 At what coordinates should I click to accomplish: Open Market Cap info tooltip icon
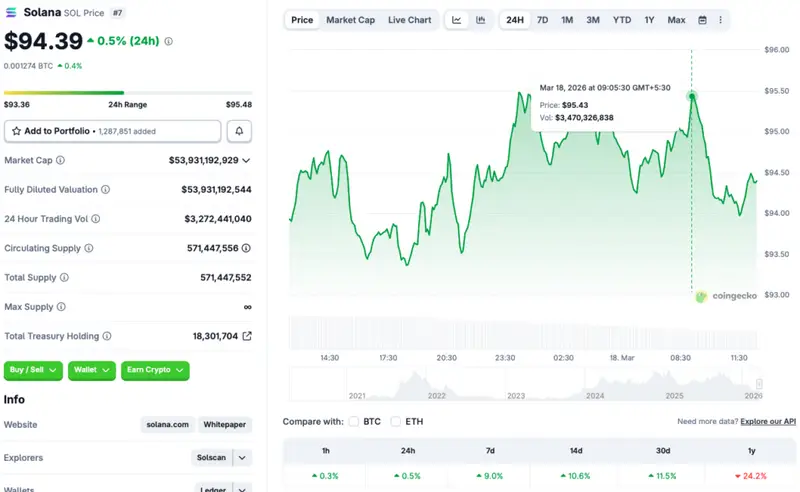[60, 160]
